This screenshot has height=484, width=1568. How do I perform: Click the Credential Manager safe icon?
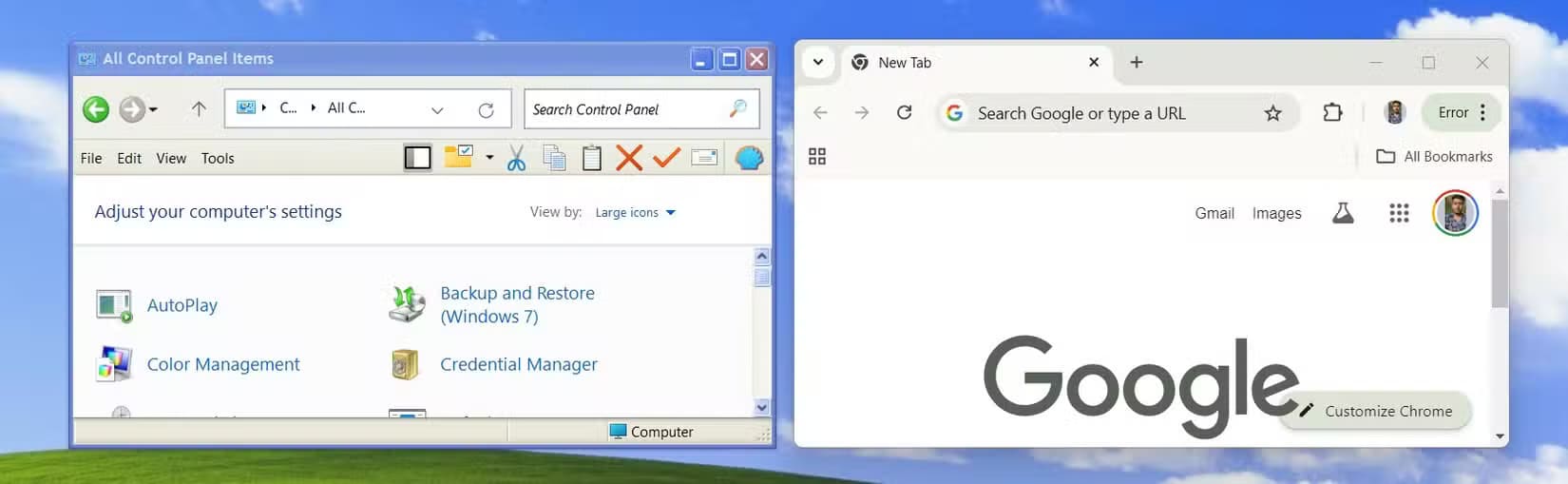[406, 364]
